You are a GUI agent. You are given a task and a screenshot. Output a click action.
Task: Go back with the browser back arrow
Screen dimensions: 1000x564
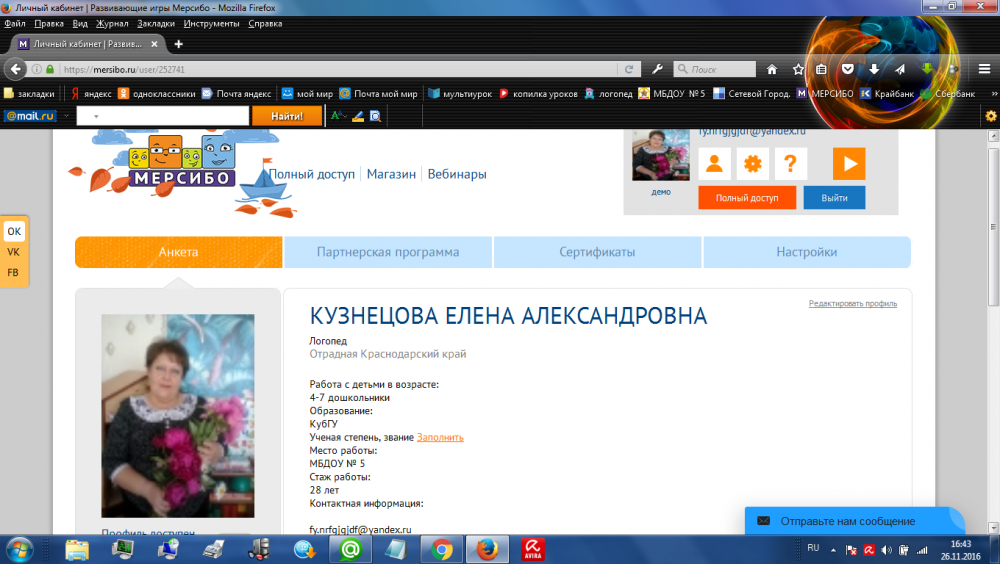pyautogui.click(x=16, y=69)
